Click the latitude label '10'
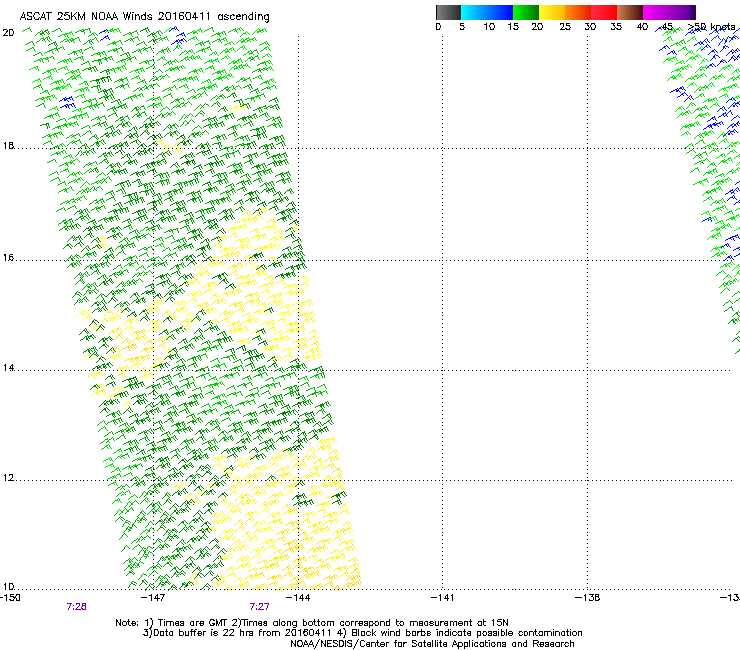 (8, 587)
